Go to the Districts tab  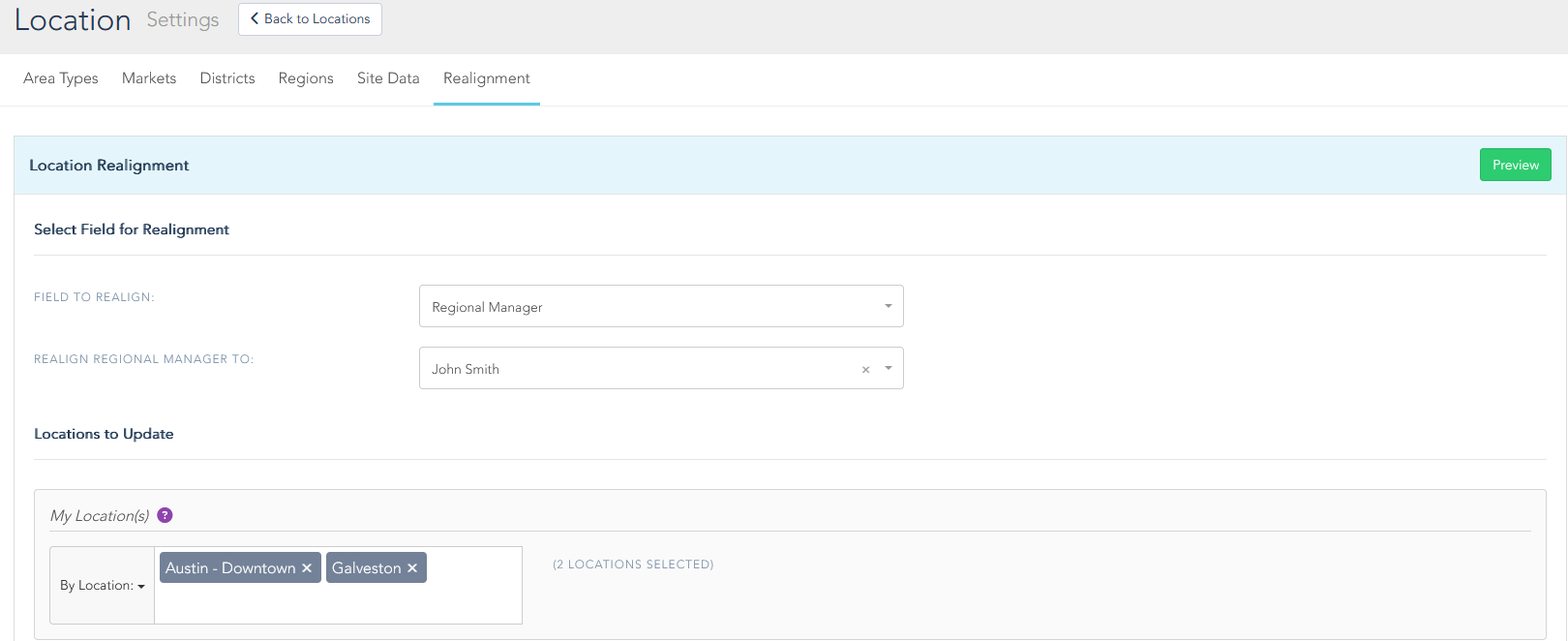pos(227,78)
